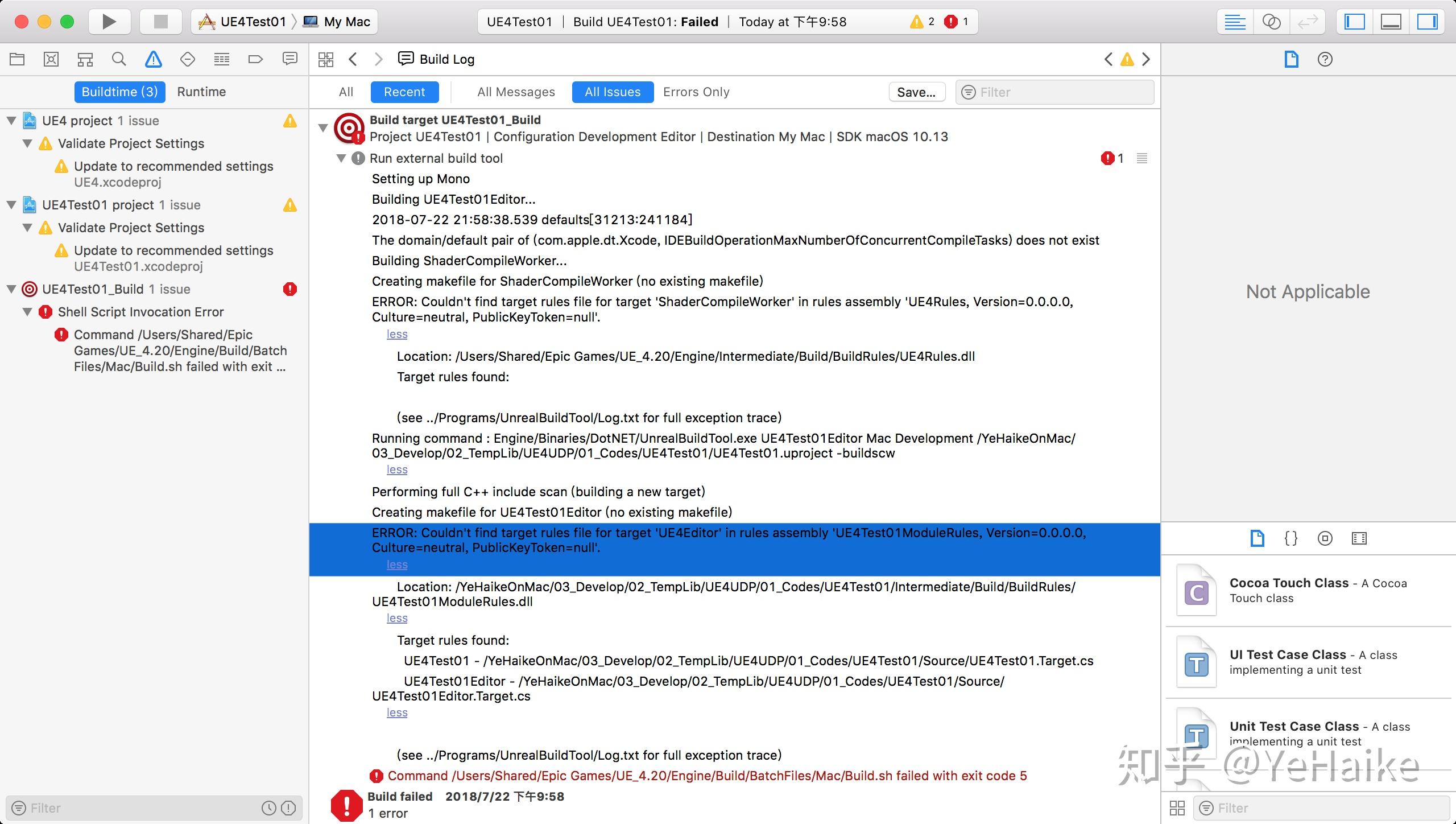Open the Issue navigator warning icon

153,59
